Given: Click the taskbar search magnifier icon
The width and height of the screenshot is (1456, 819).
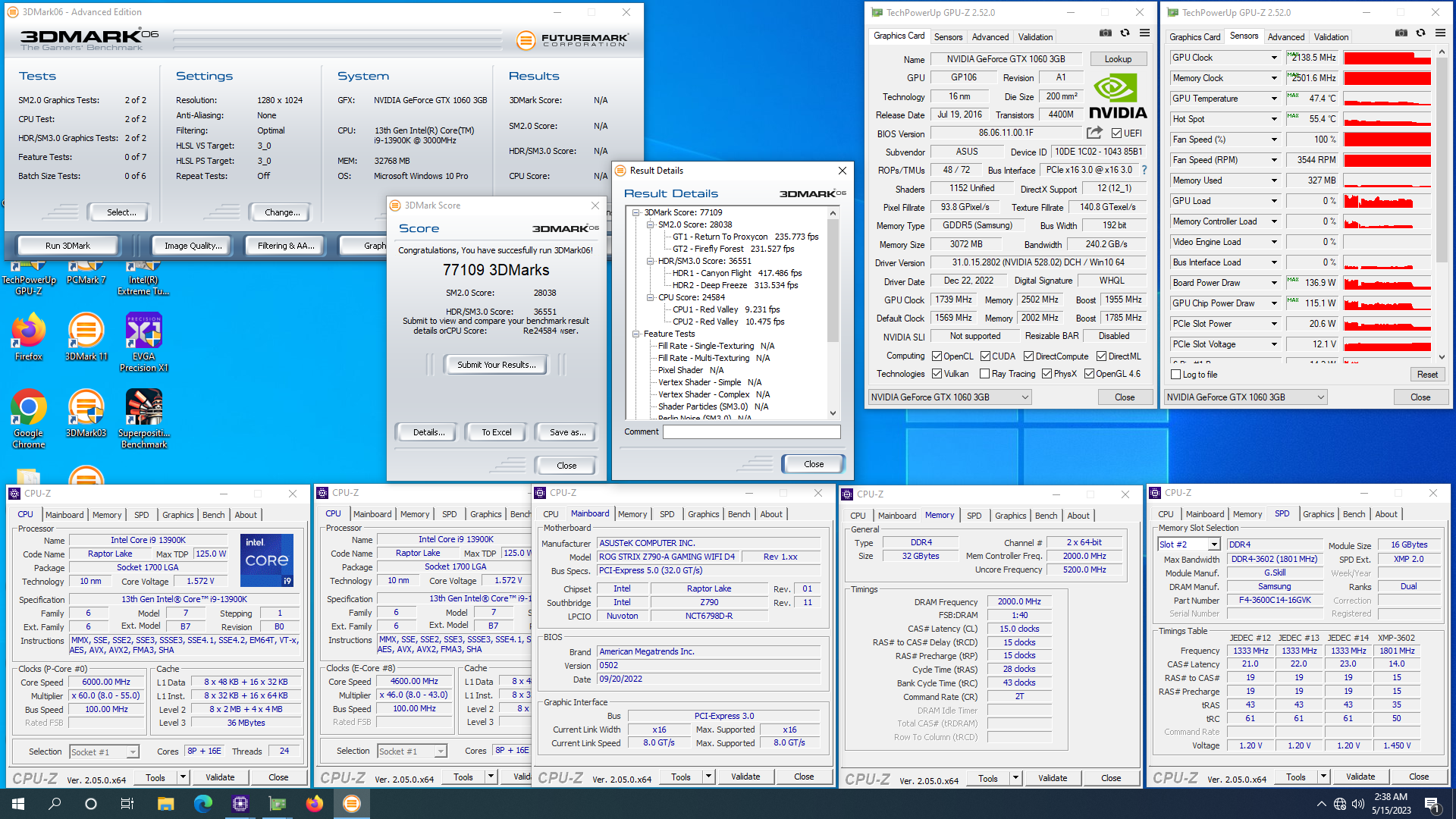Looking at the screenshot, I should 55,804.
